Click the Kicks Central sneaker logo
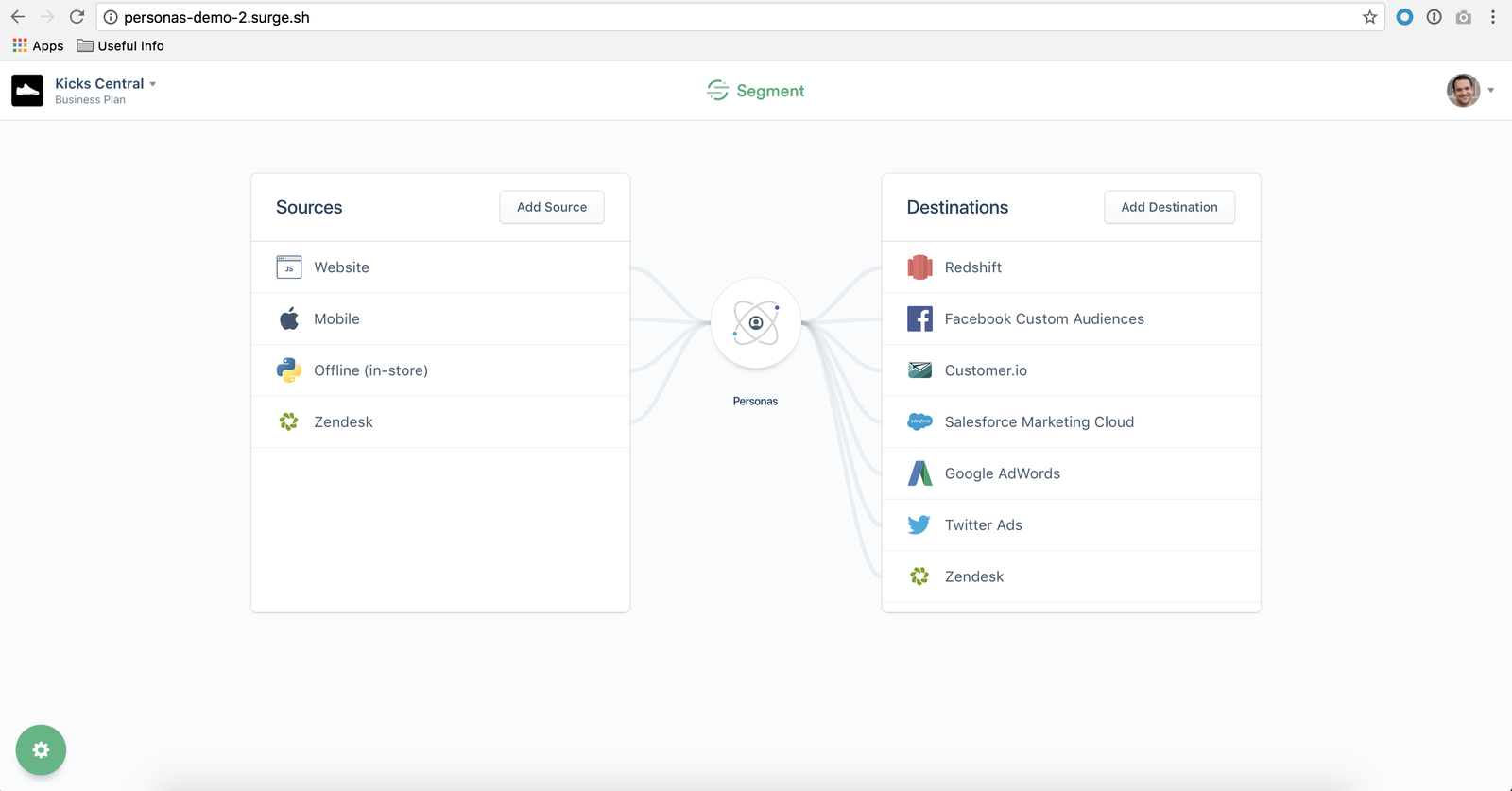The height and width of the screenshot is (791, 1512). point(27,91)
